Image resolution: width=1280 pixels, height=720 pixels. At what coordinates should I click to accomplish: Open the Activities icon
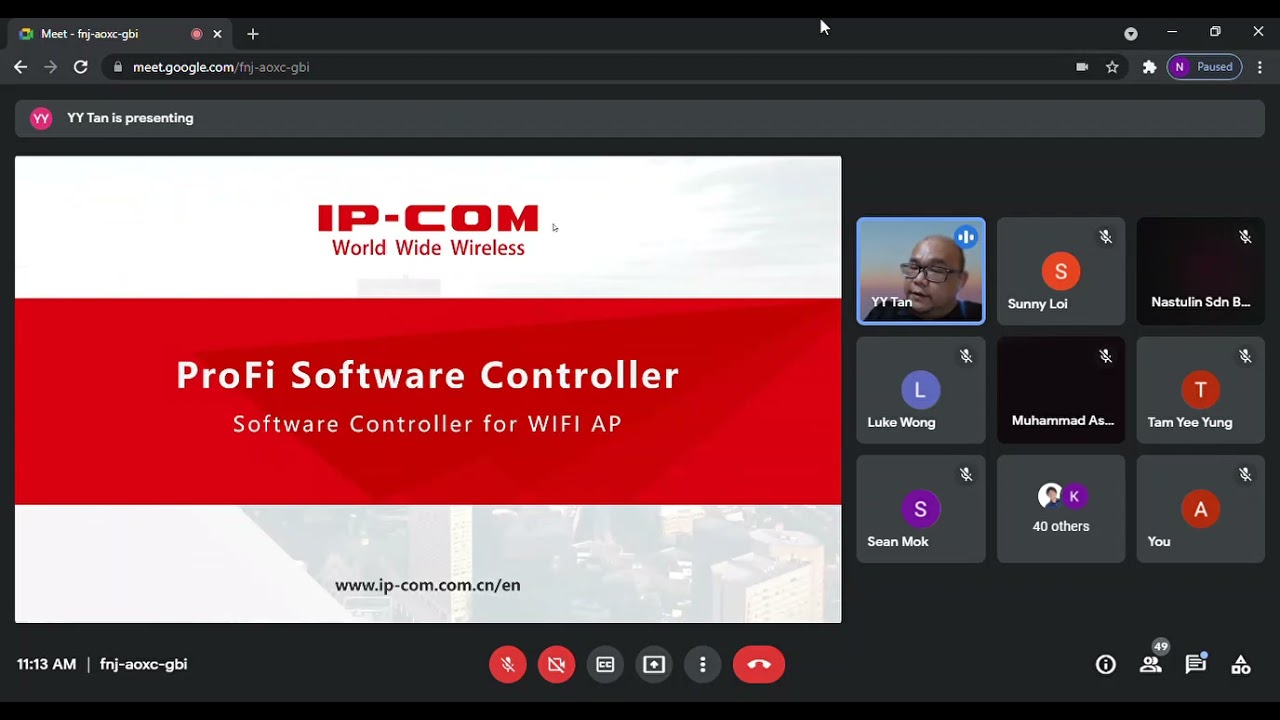pos(1241,664)
